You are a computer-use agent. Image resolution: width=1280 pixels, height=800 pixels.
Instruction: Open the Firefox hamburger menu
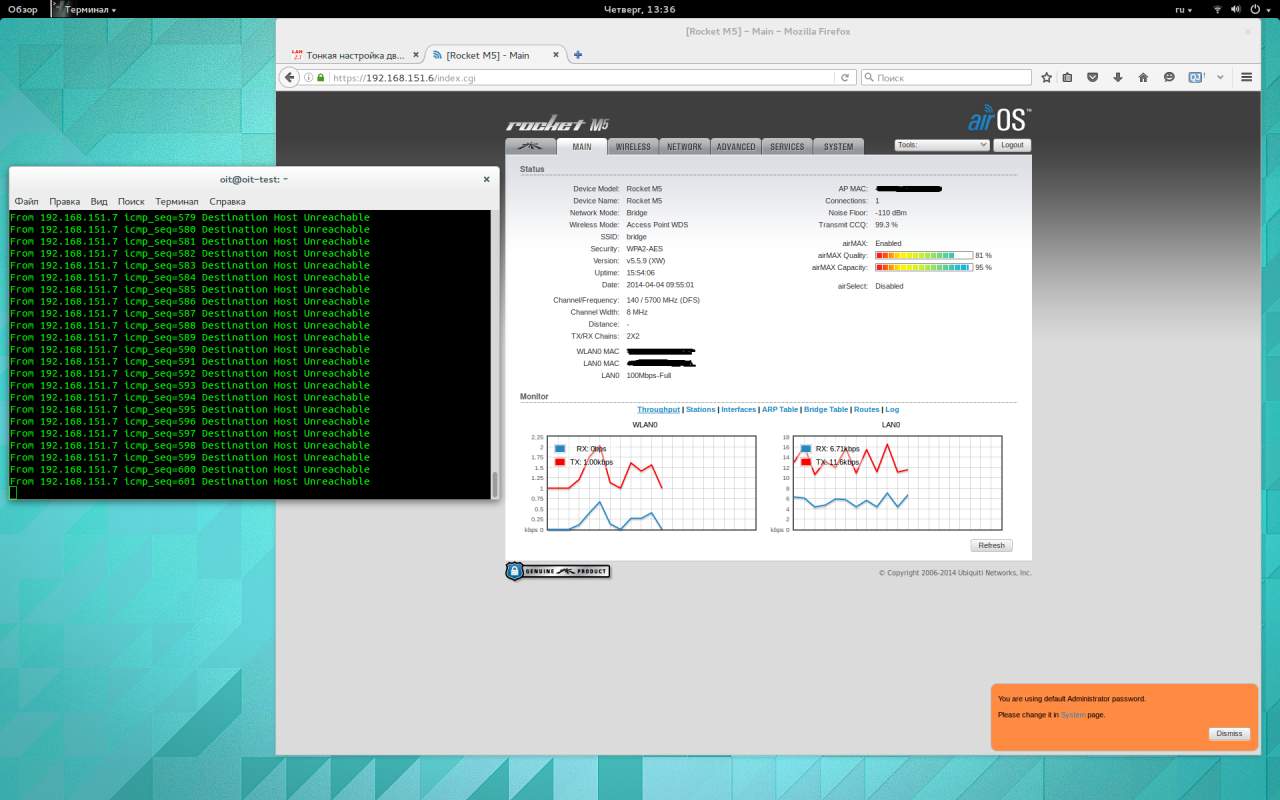click(x=1246, y=77)
